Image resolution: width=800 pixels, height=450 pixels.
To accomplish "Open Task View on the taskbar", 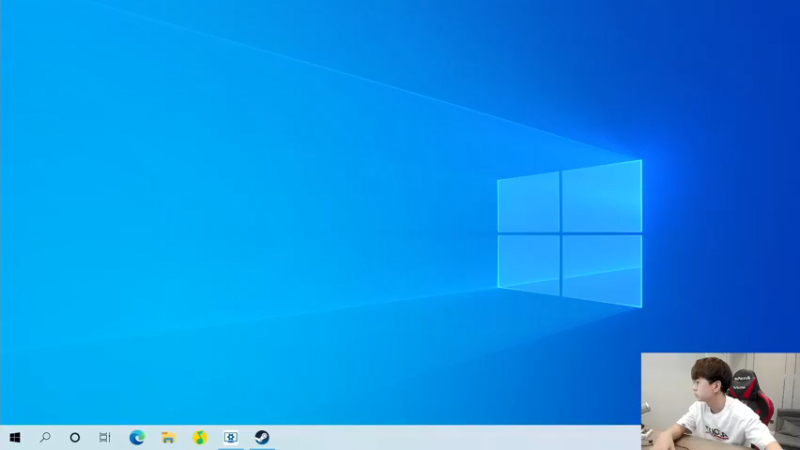I will coord(105,437).
